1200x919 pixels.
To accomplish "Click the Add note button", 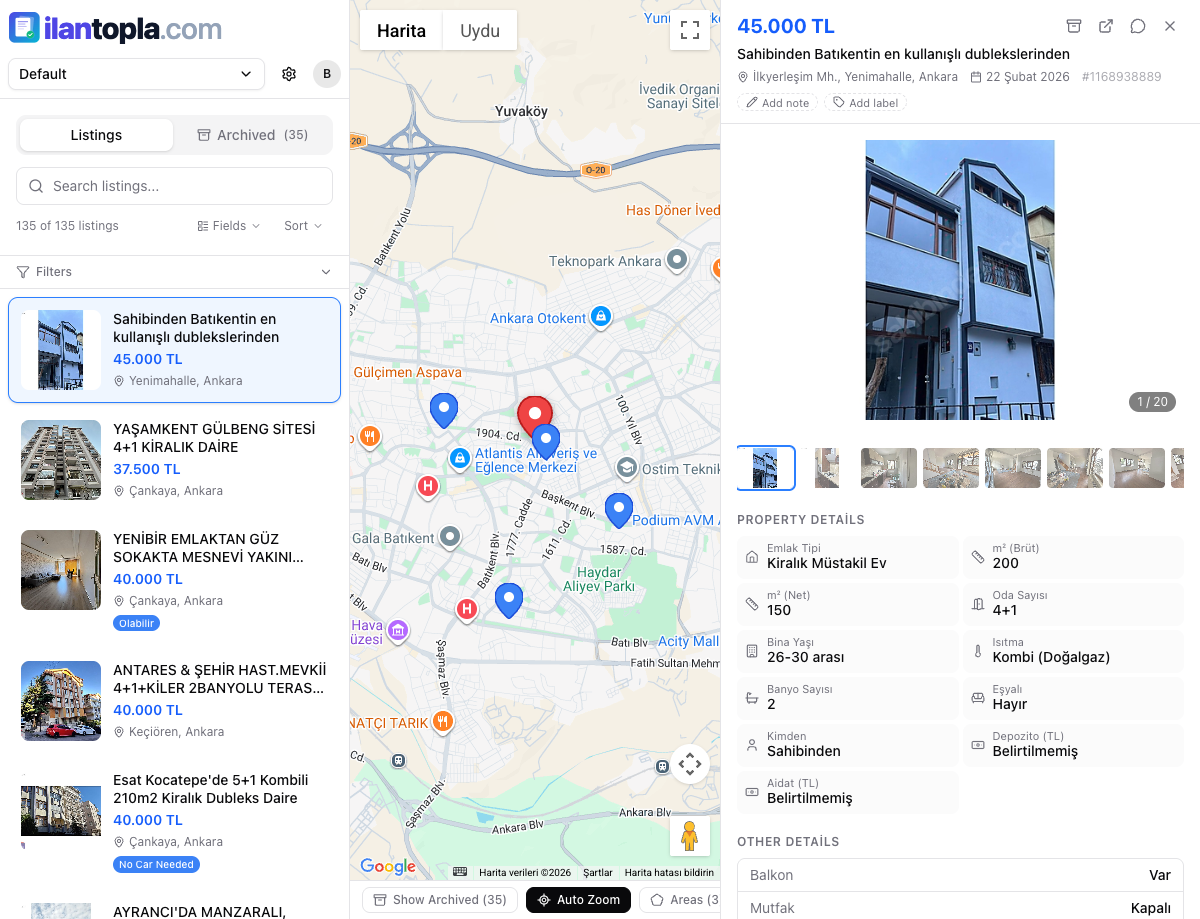I will [777, 103].
